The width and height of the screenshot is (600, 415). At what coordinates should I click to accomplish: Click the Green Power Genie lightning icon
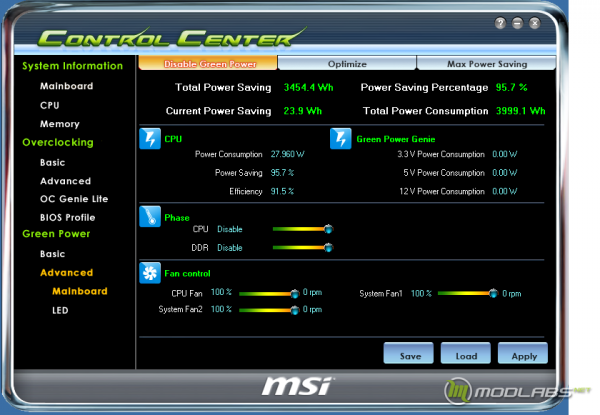click(341, 138)
